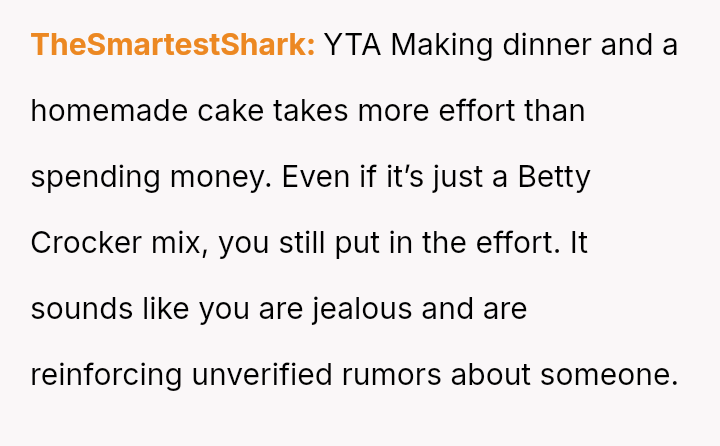Image resolution: width=720 pixels, height=446 pixels.
Task: Click the word "YTA" in the comment
Action: pyautogui.click(x=352, y=45)
